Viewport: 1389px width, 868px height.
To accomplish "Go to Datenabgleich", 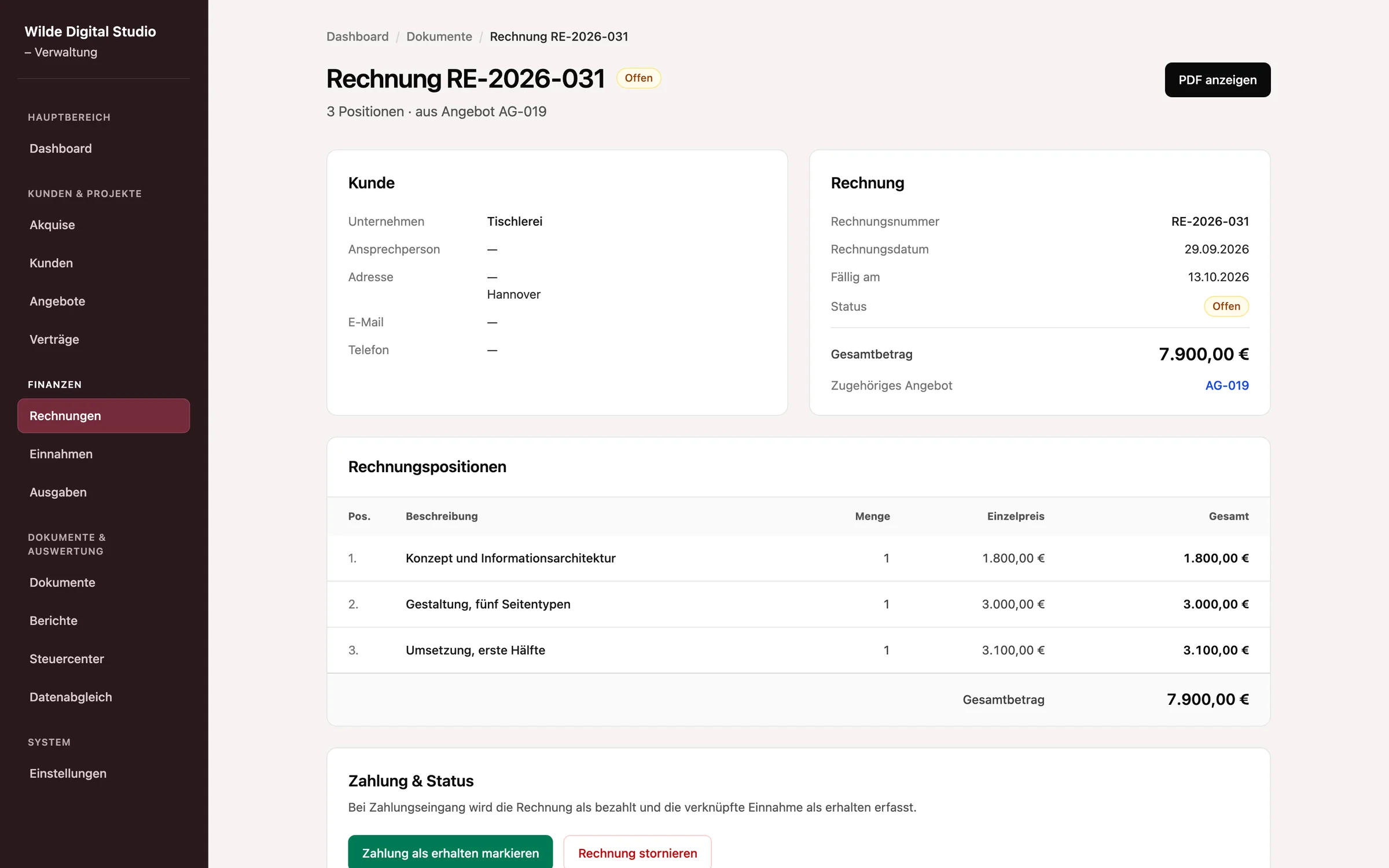I will click(x=104, y=697).
